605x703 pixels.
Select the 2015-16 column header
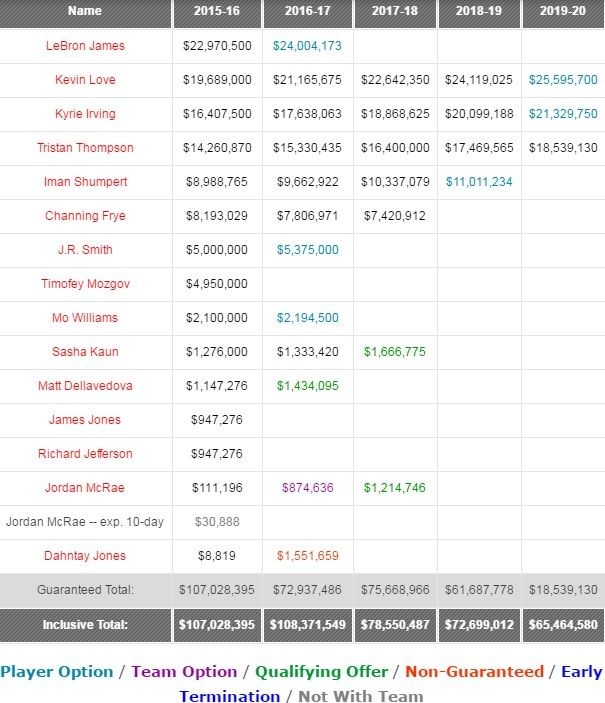[x=217, y=12]
